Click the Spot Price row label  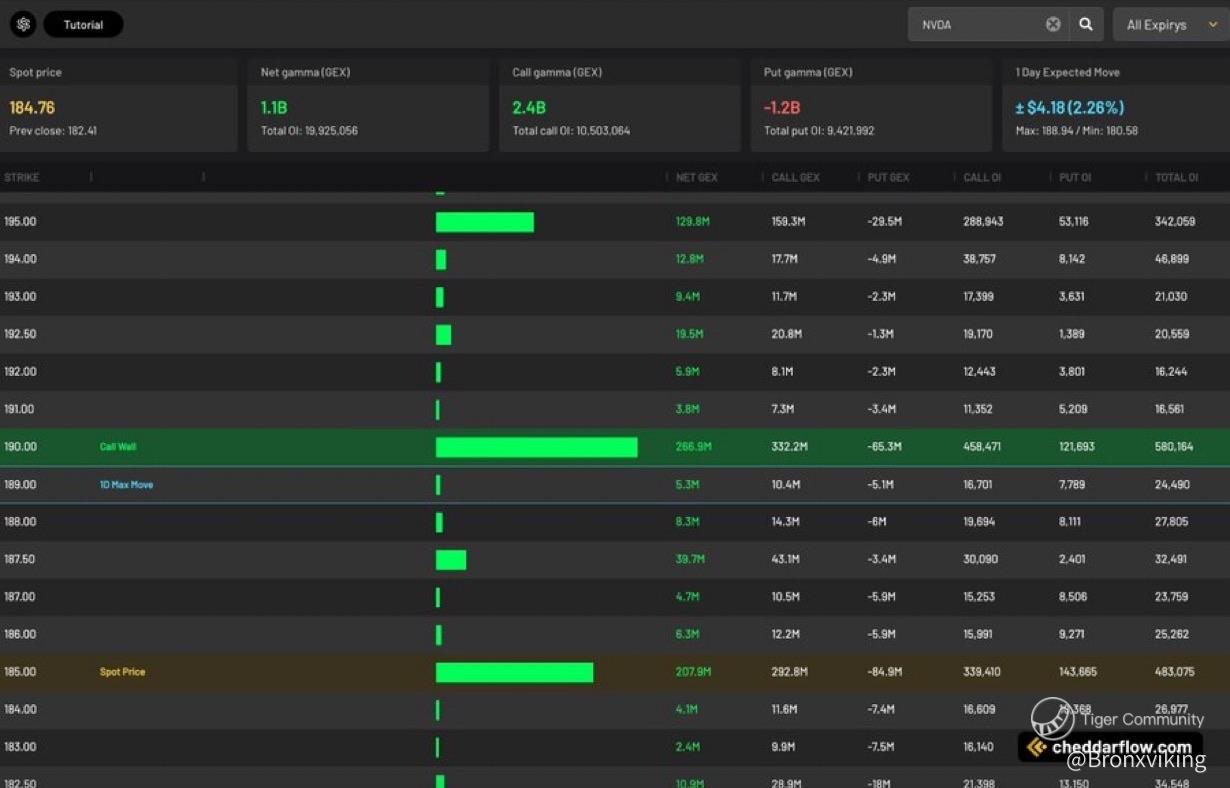coord(122,672)
